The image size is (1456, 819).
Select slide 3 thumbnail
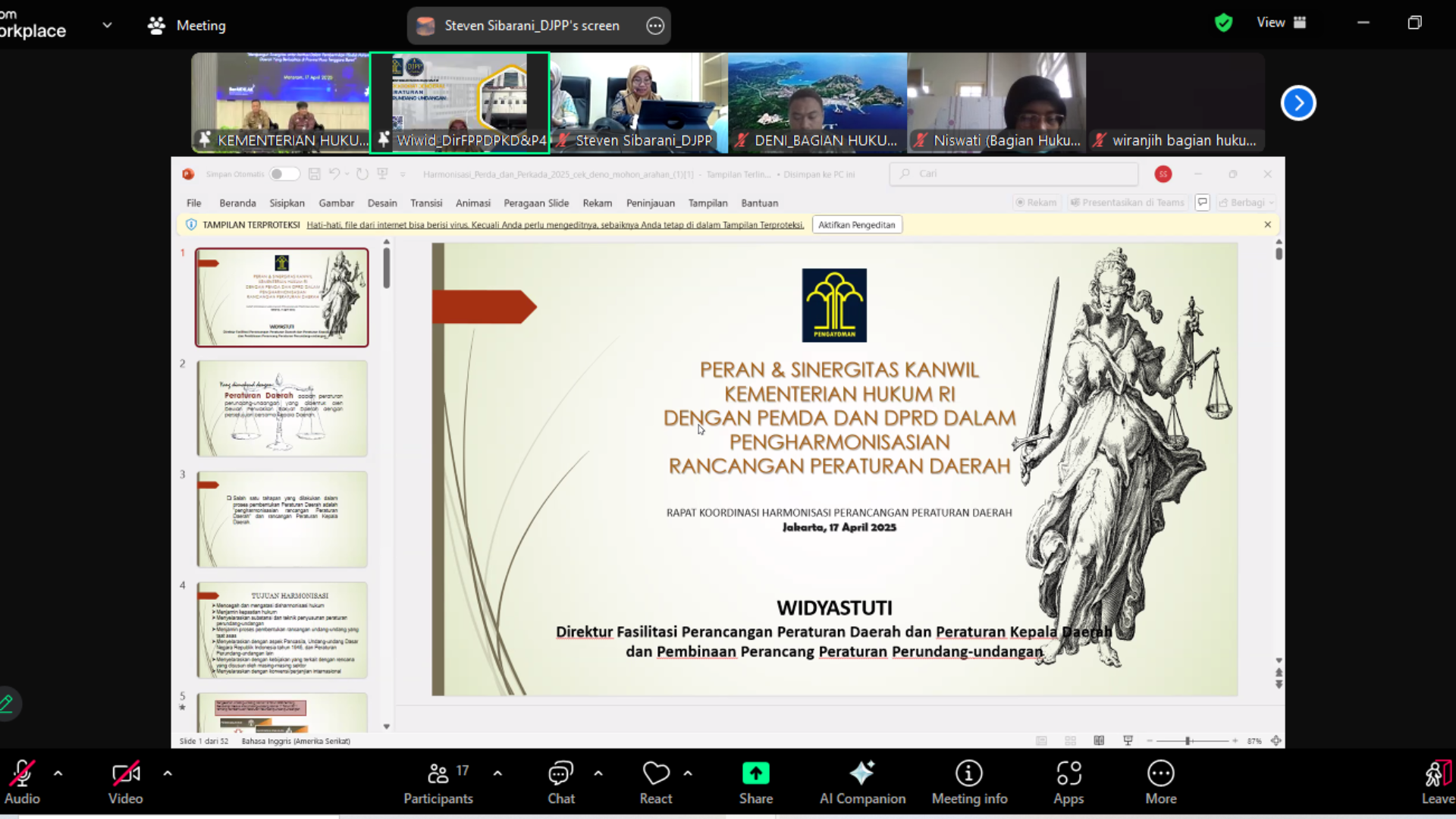tap(282, 519)
